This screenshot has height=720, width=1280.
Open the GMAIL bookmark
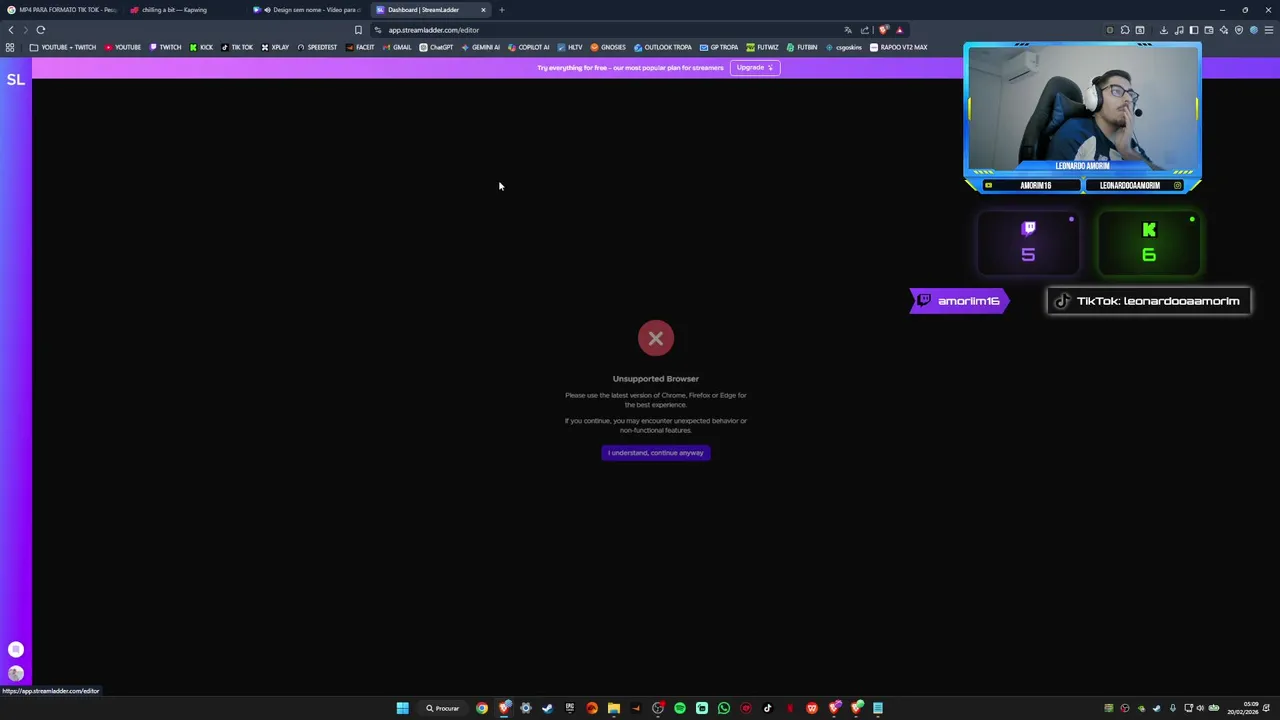coord(397,47)
